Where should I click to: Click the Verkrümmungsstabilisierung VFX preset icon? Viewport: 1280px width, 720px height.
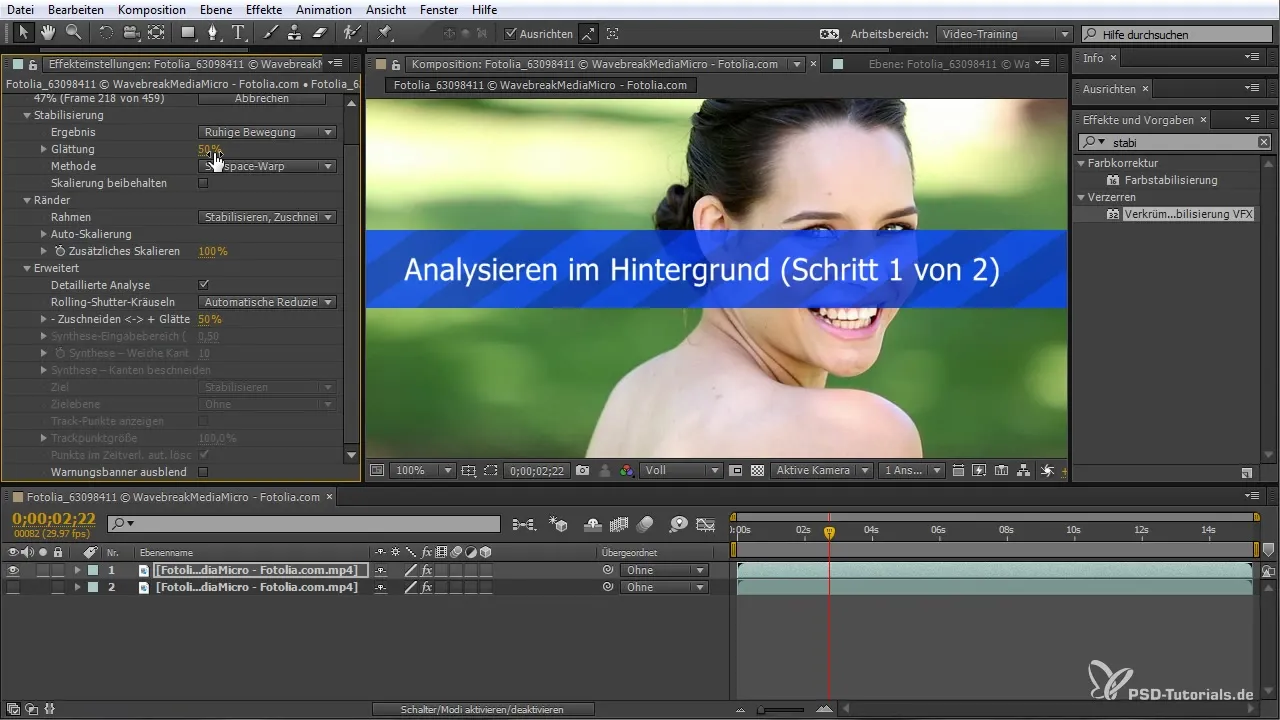click(1111, 215)
